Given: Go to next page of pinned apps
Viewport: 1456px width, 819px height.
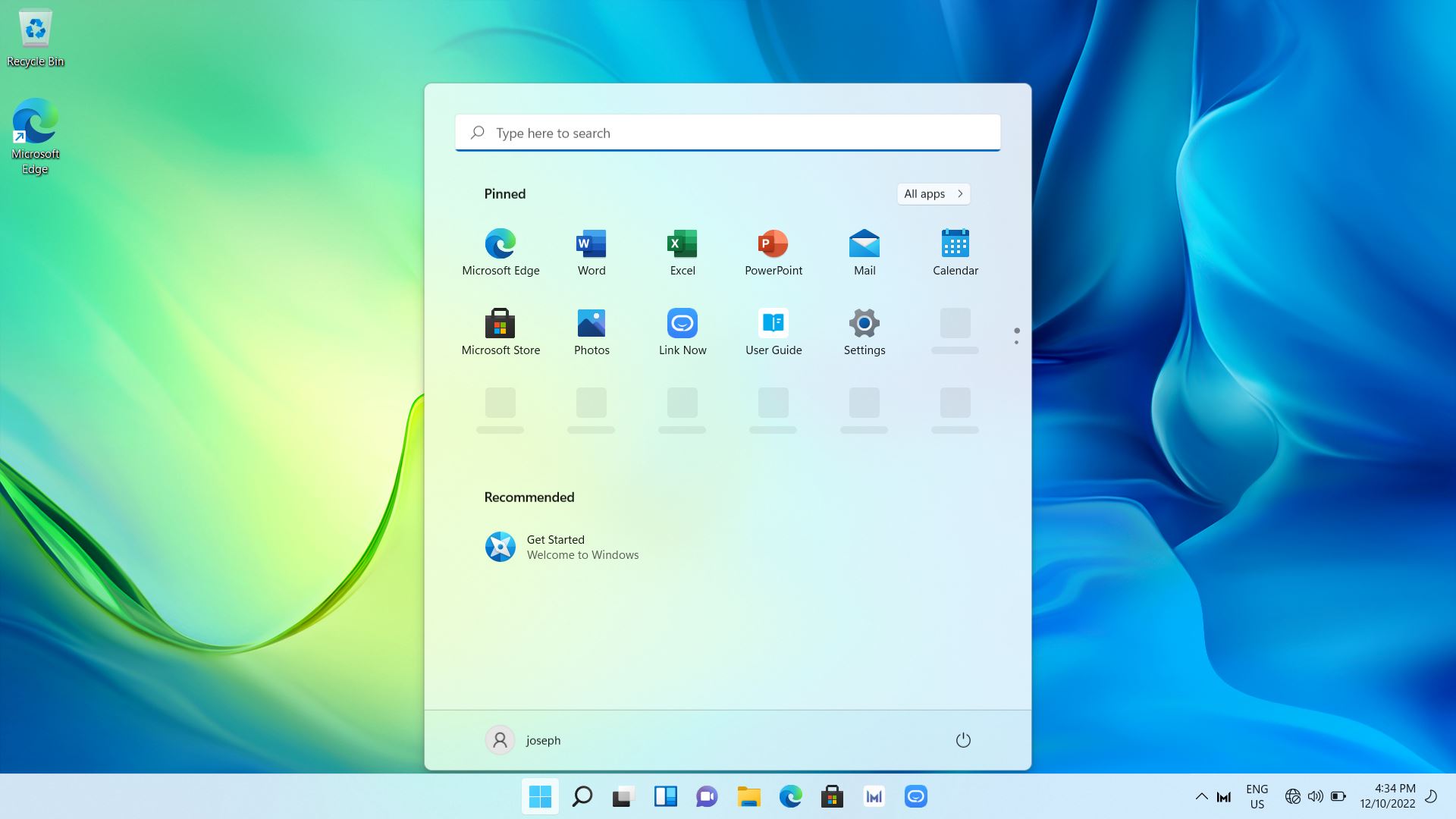Looking at the screenshot, I should coord(1017,342).
